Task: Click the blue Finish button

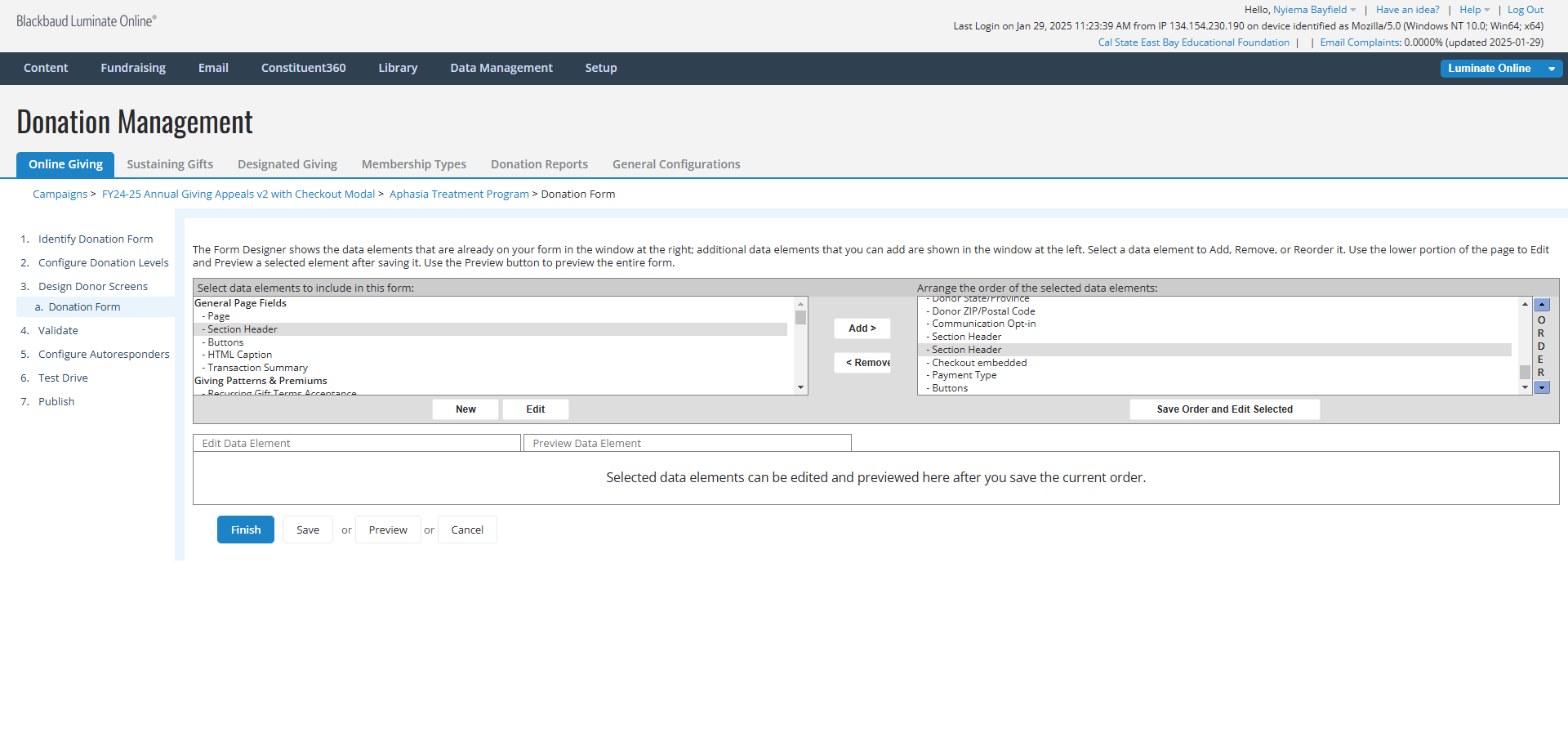Action: click(245, 530)
